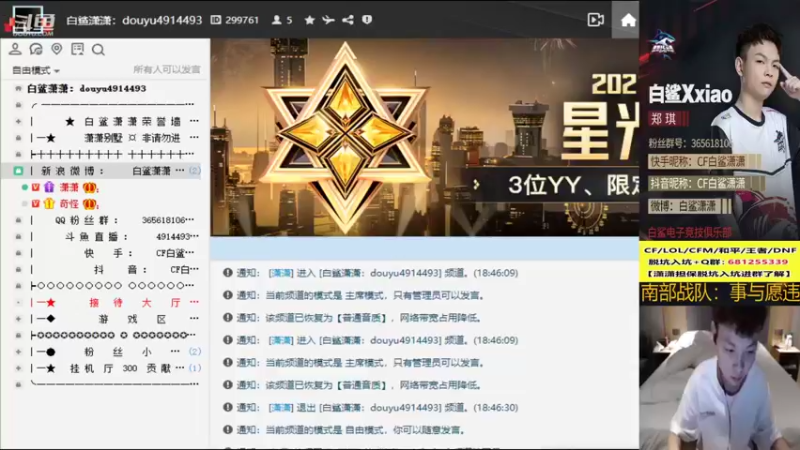Go to home via house icon
The width and height of the screenshot is (800, 450).
(x=628, y=20)
